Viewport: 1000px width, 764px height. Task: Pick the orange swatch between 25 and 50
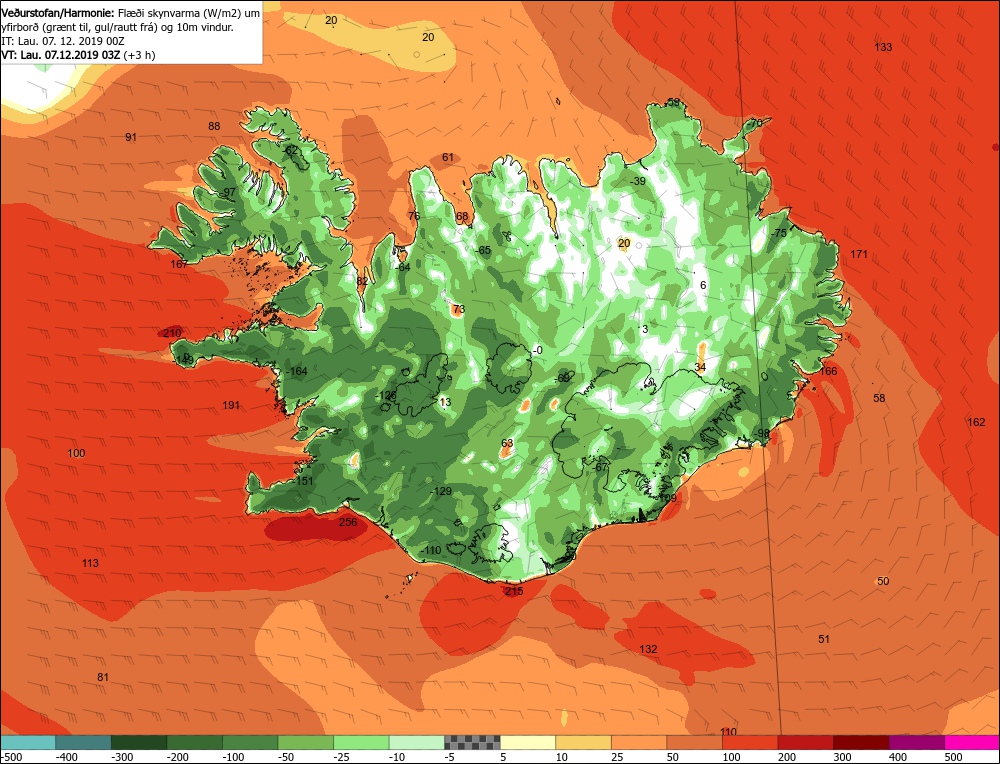click(639, 742)
